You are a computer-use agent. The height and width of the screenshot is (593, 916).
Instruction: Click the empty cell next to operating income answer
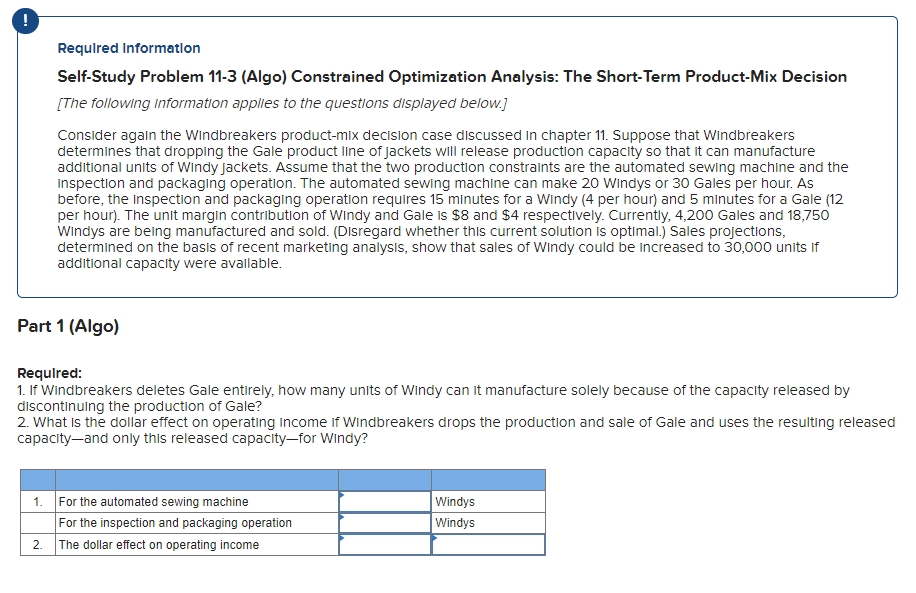click(488, 544)
